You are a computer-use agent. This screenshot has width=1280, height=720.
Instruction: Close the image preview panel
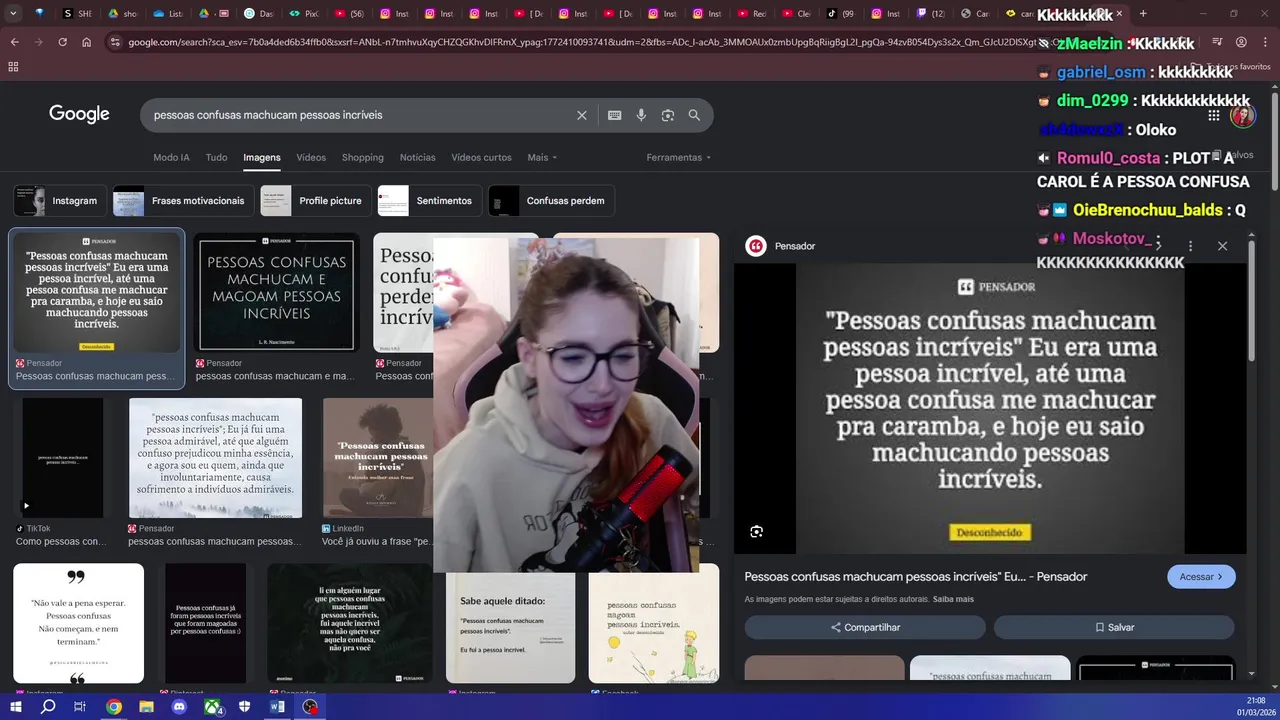1222,246
